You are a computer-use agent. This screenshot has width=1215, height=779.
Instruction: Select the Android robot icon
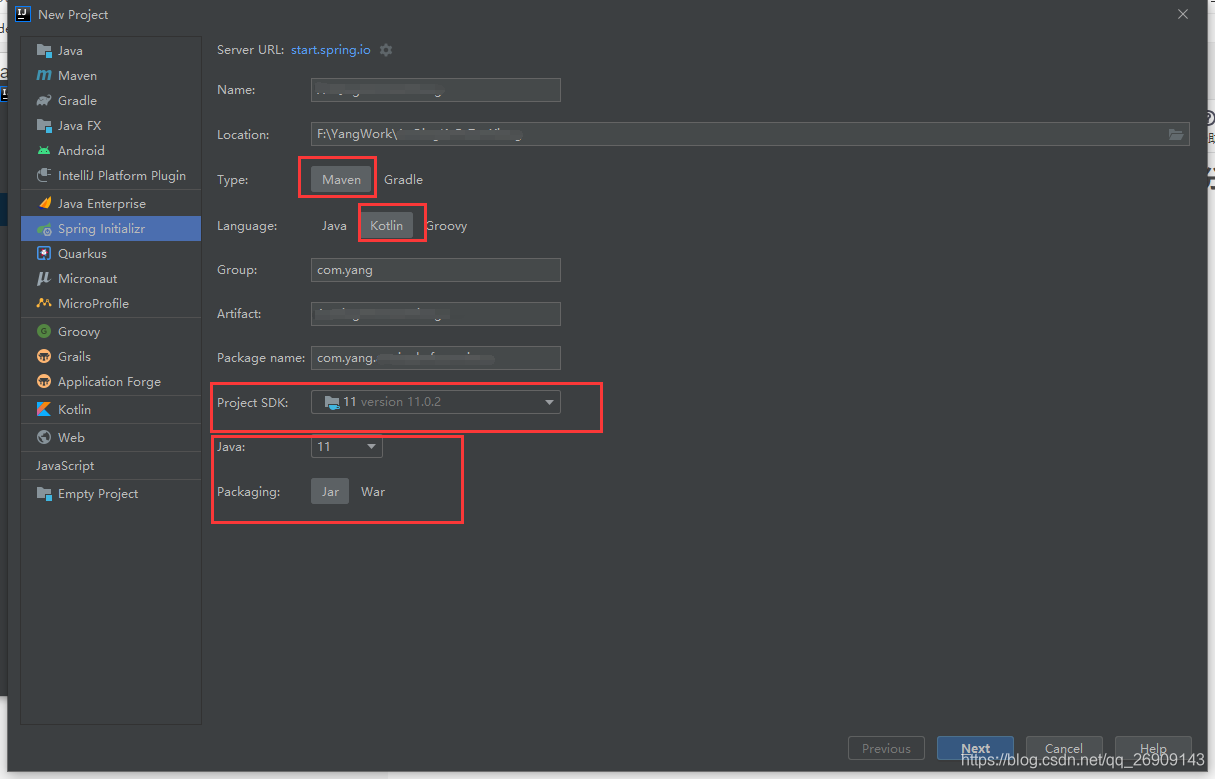coord(44,150)
